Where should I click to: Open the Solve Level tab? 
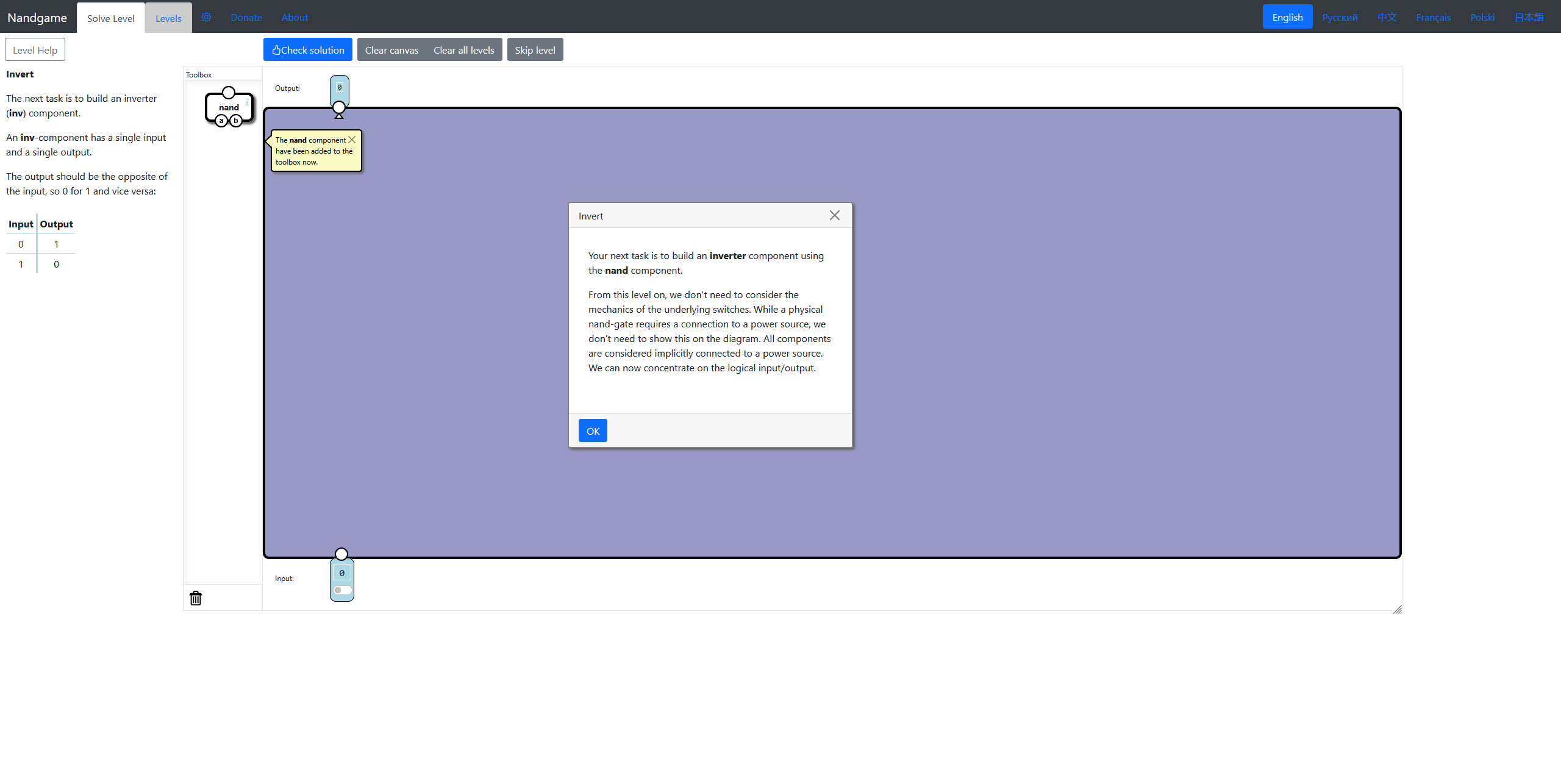pos(110,18)
